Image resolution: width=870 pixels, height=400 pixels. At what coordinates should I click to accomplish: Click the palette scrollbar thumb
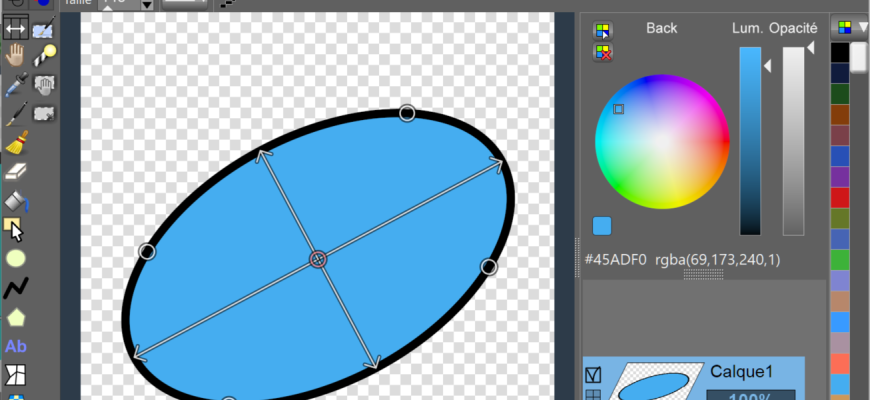(x=859, y=57)
